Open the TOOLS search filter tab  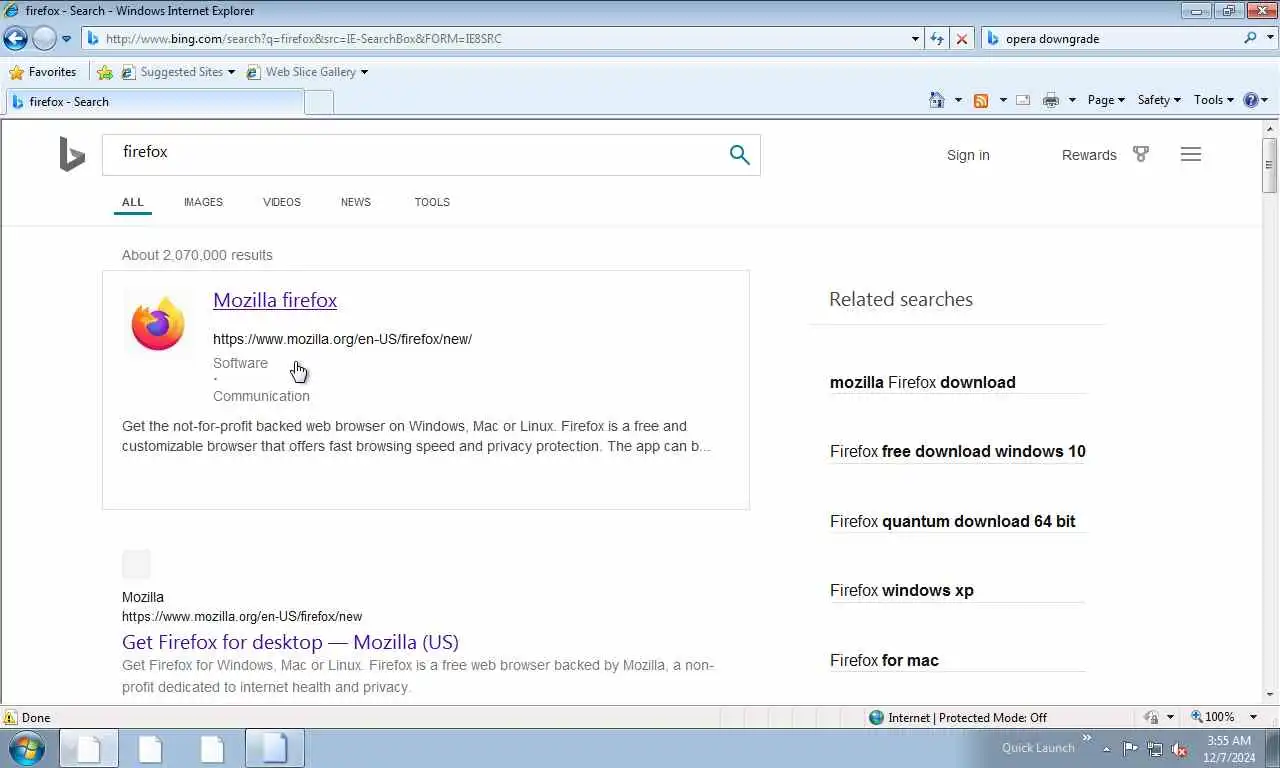tap(432, 202)
